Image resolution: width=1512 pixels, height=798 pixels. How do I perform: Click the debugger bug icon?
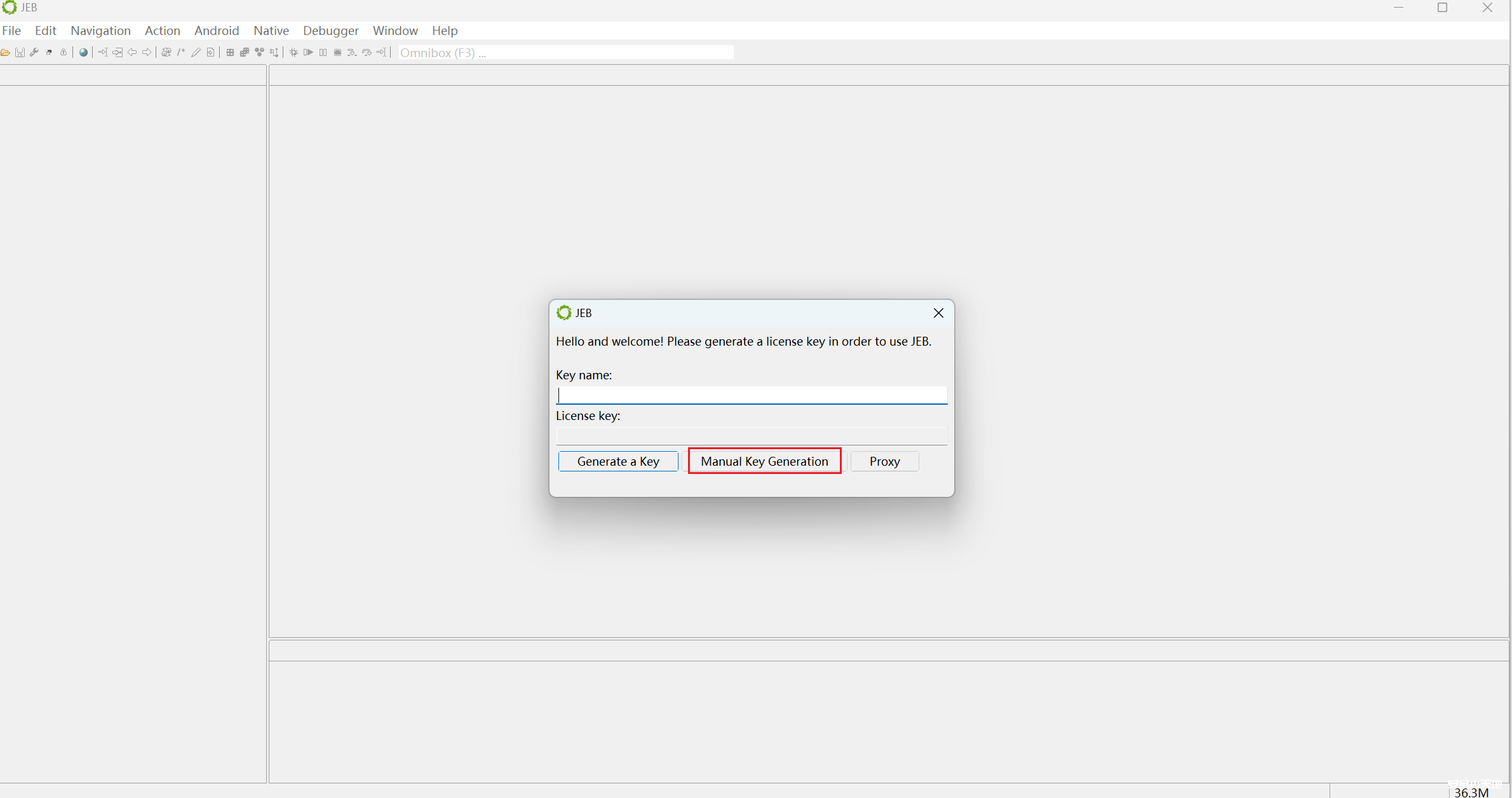(294, 53)
